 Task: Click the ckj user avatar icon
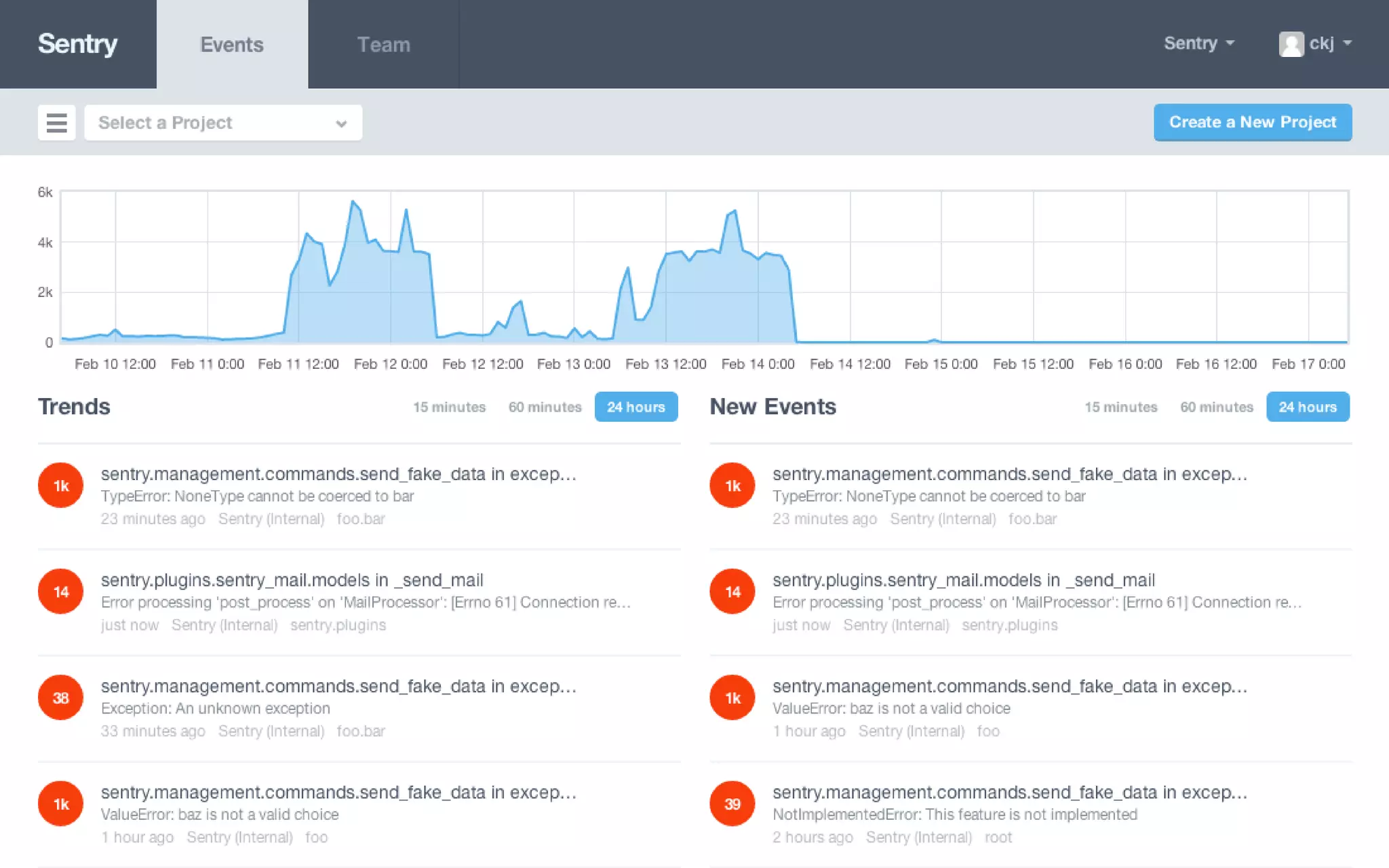coord(1291,44)
